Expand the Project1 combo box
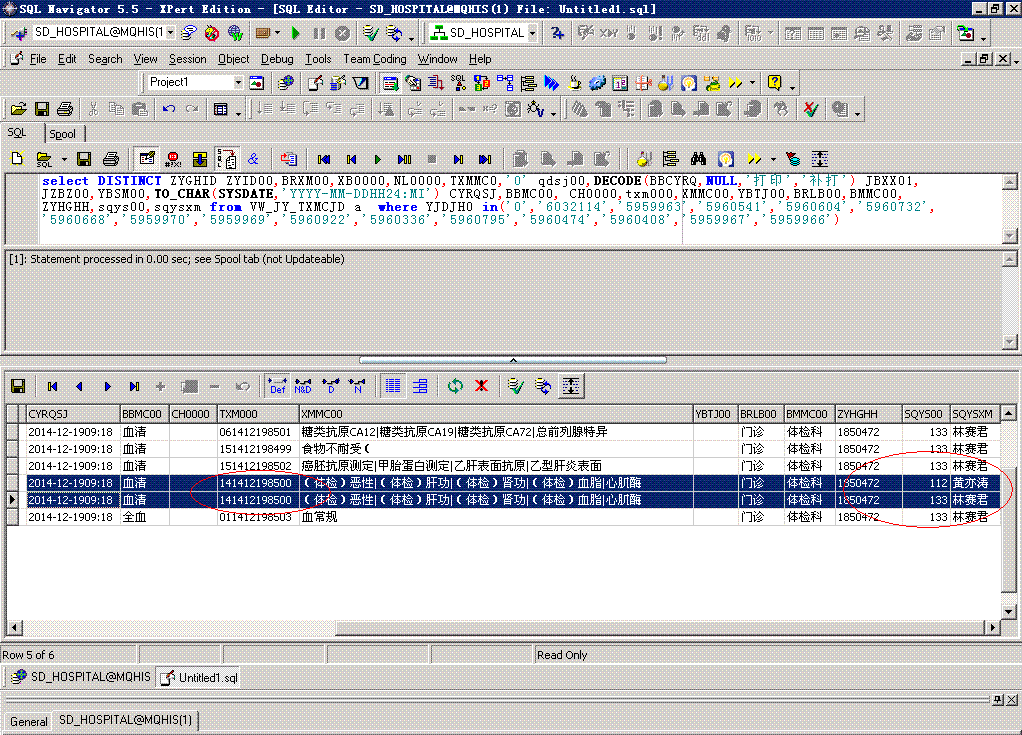This screenshot has width=1022, height=735. click(x=238, y=82)
